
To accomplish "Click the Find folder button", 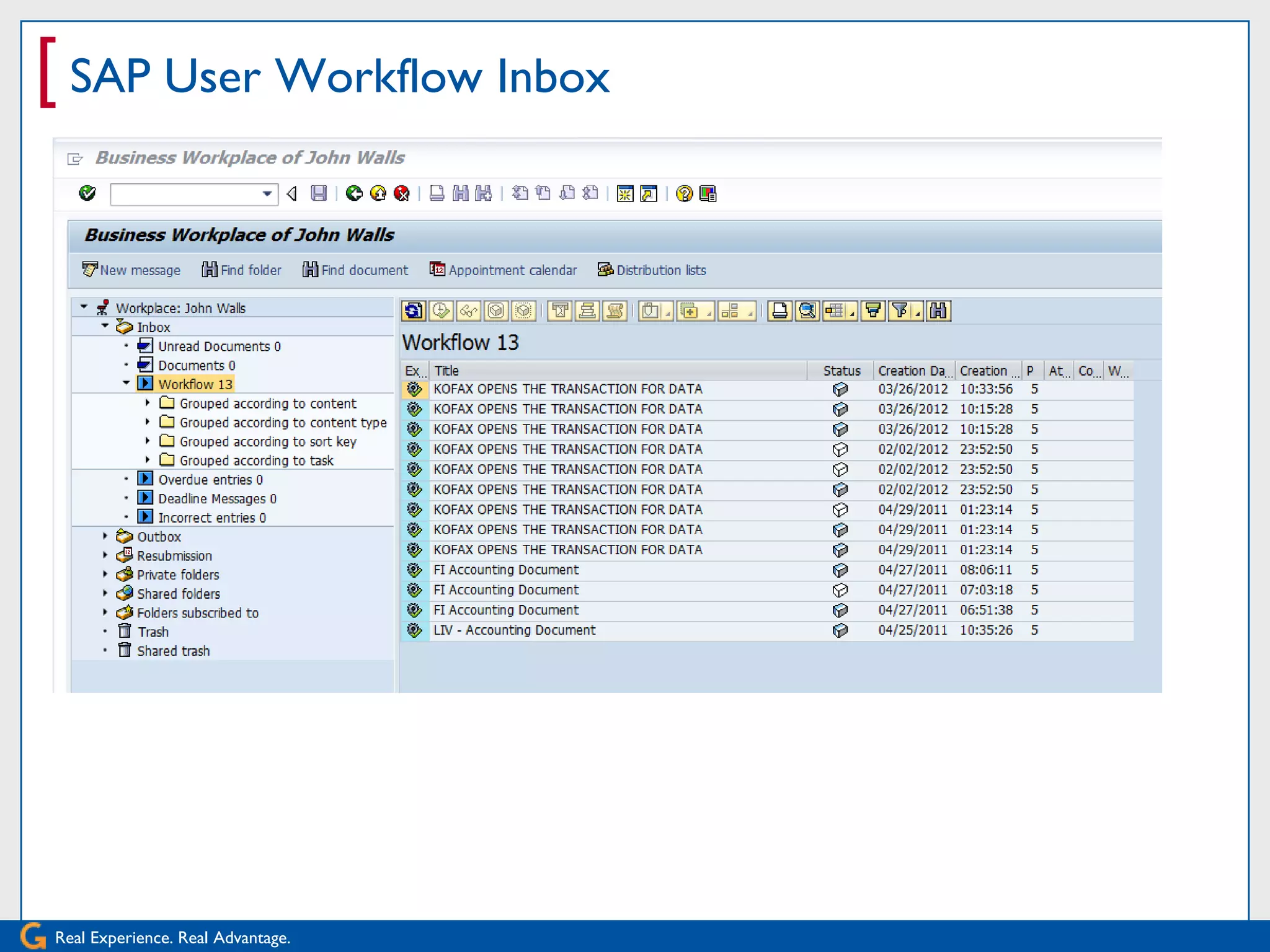I will tap(242, 270).
